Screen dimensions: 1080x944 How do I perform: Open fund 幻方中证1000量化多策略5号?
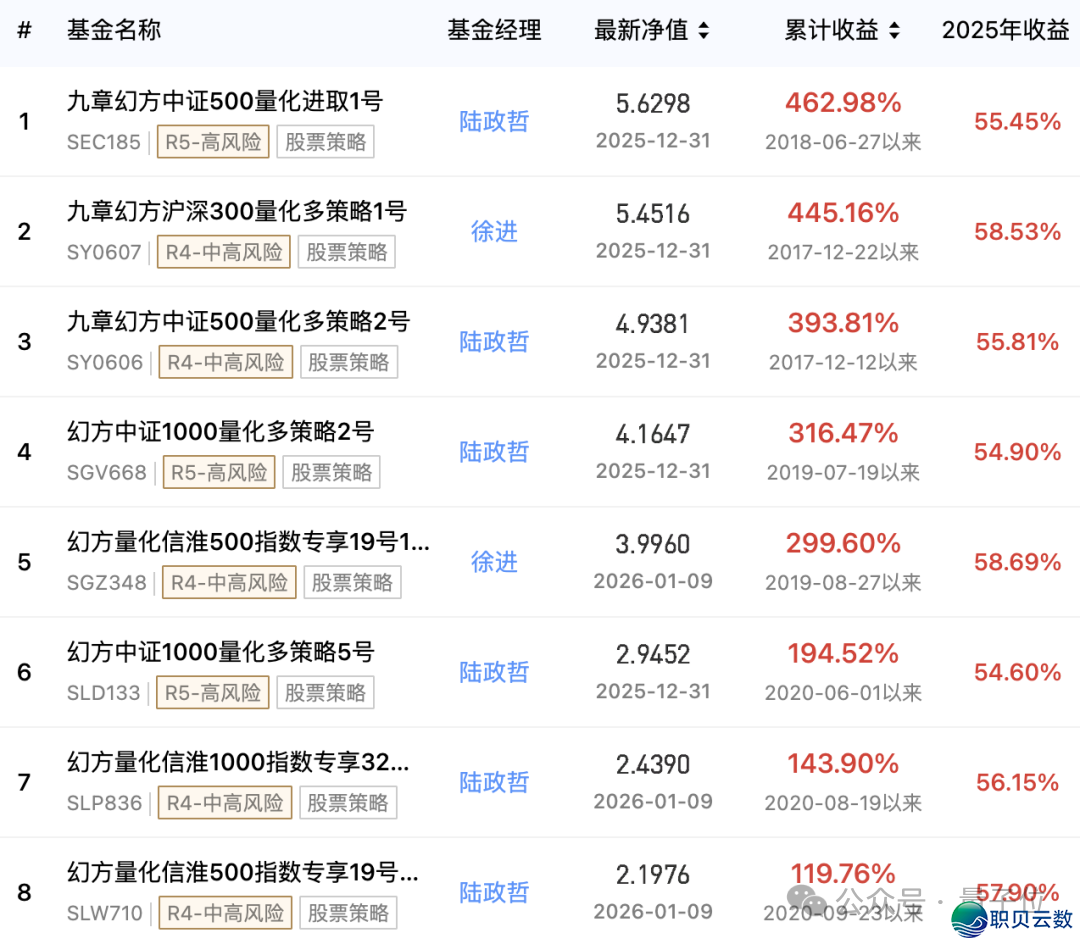(x=220, y=651)
